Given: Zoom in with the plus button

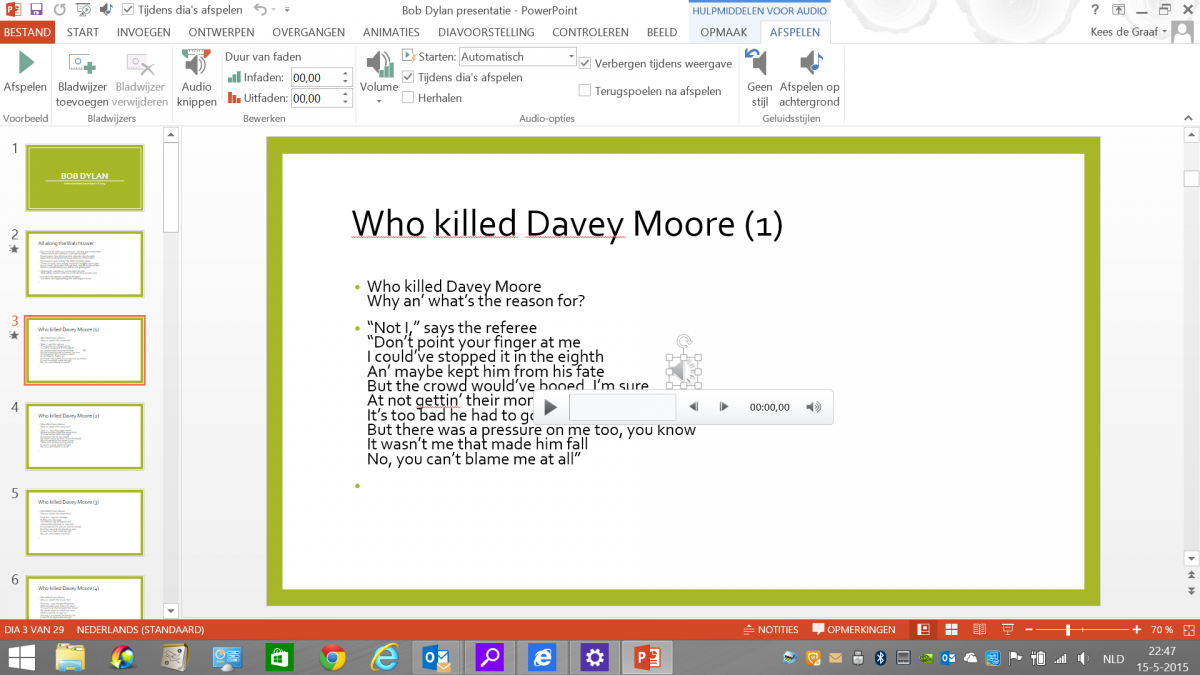Looking at the screenshot, I should click(1137, 630).
